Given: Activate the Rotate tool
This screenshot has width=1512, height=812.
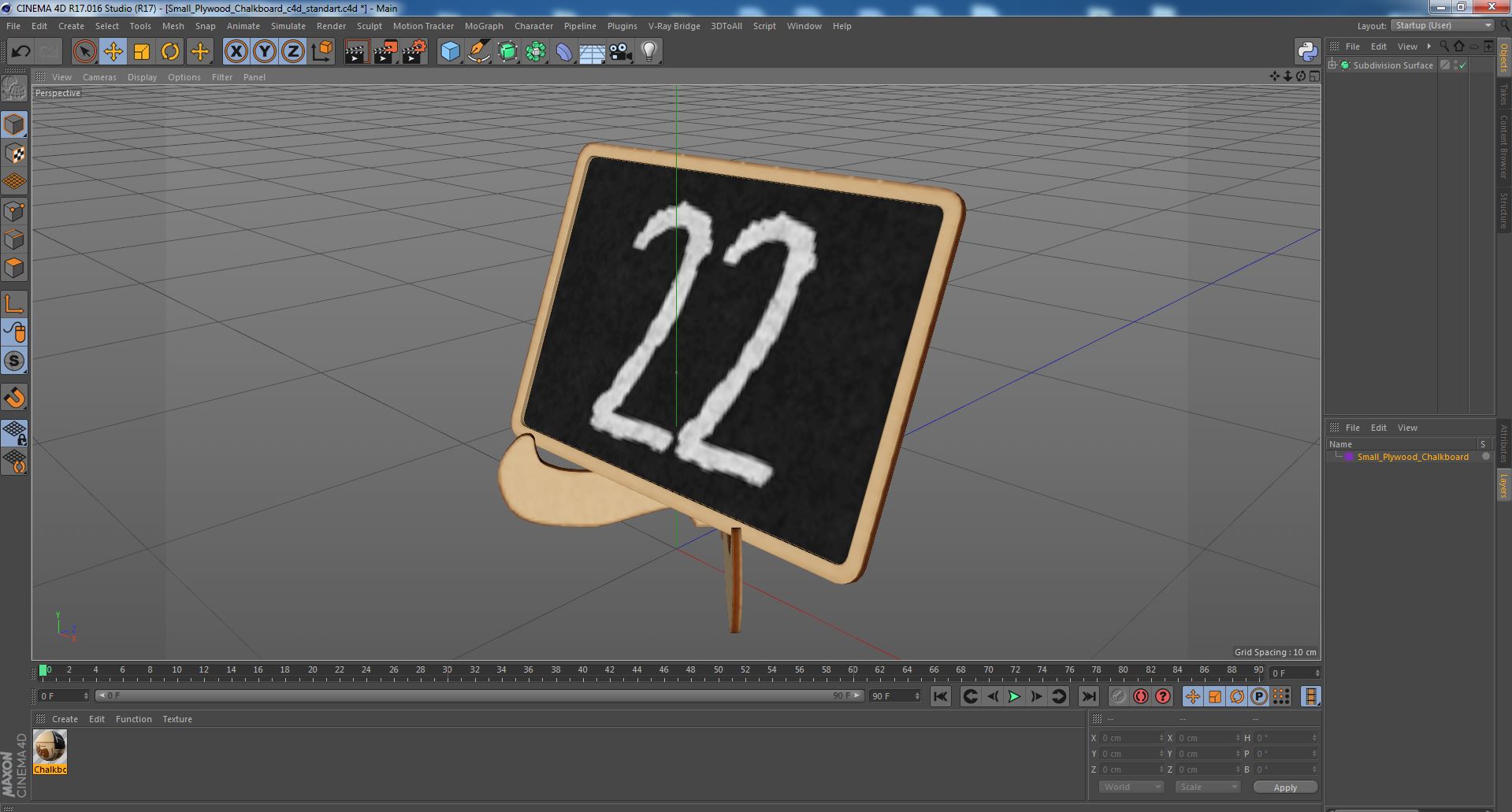Looking at the screenshot, I should (170, 52).
